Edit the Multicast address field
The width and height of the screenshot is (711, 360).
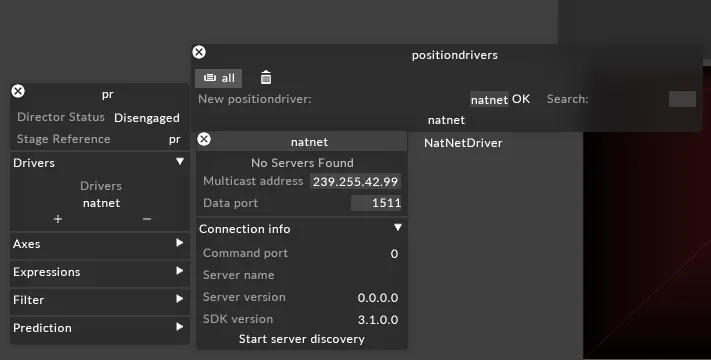(356, 181)
